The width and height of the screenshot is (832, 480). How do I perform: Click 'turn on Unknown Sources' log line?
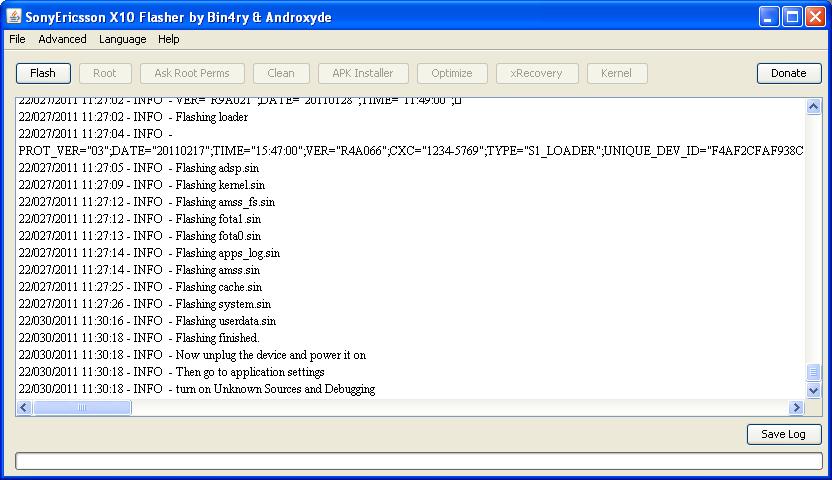(x=197, y=388)
